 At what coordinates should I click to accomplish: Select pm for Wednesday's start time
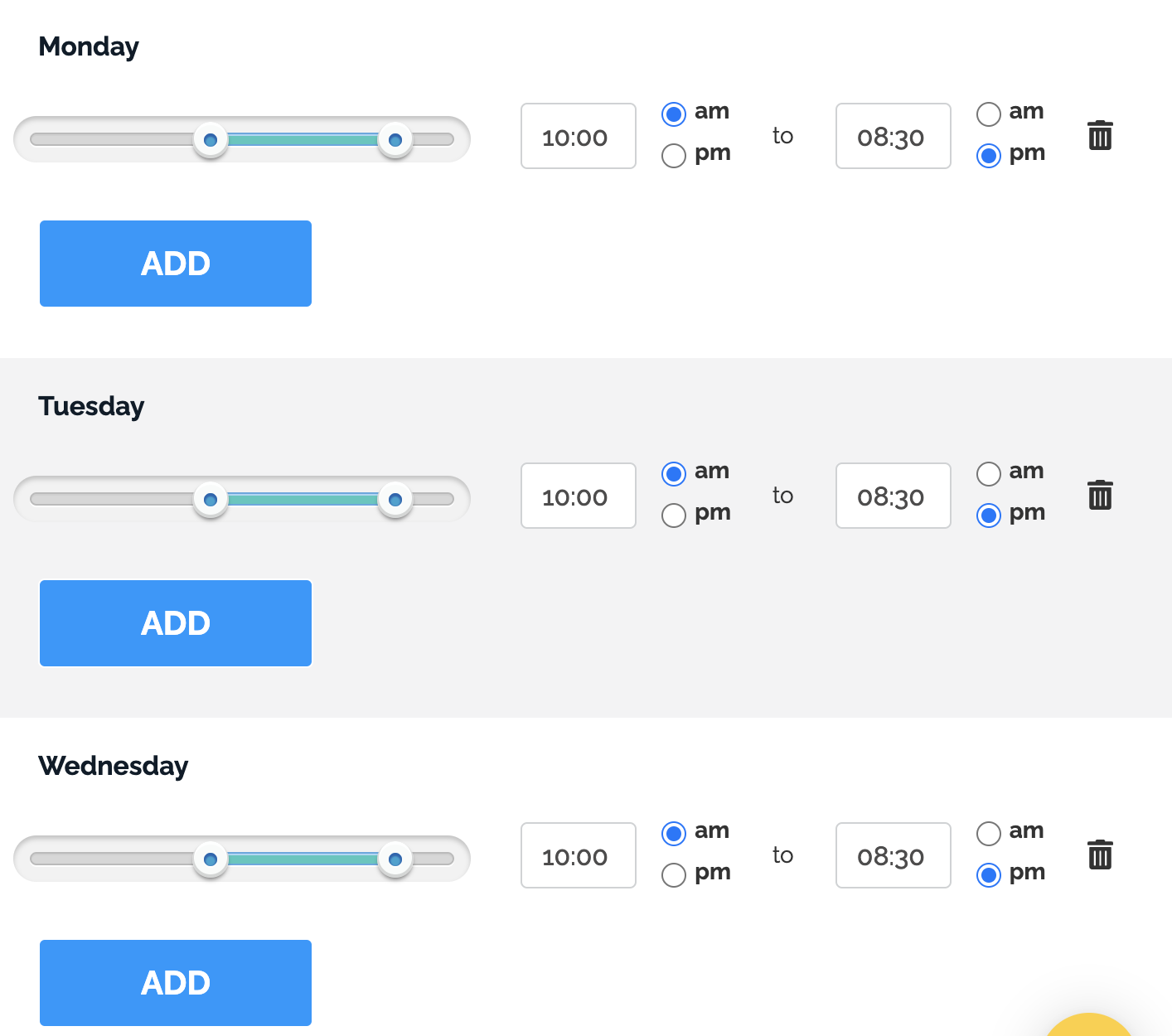pos(674,874)
